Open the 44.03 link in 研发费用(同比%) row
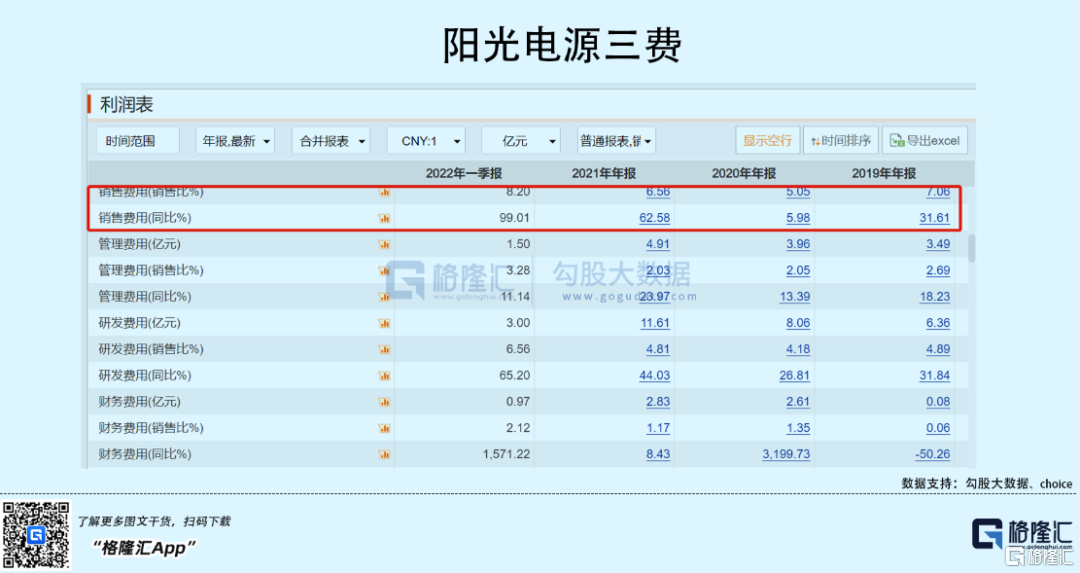 point(654,376)
